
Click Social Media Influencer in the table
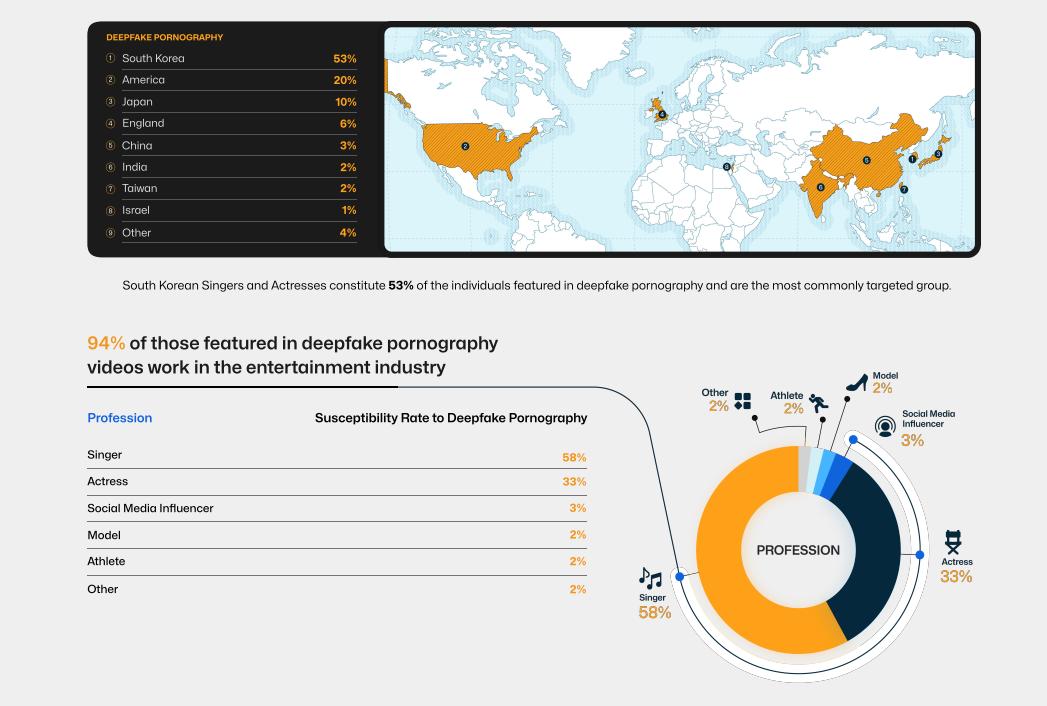coord(150,508)
